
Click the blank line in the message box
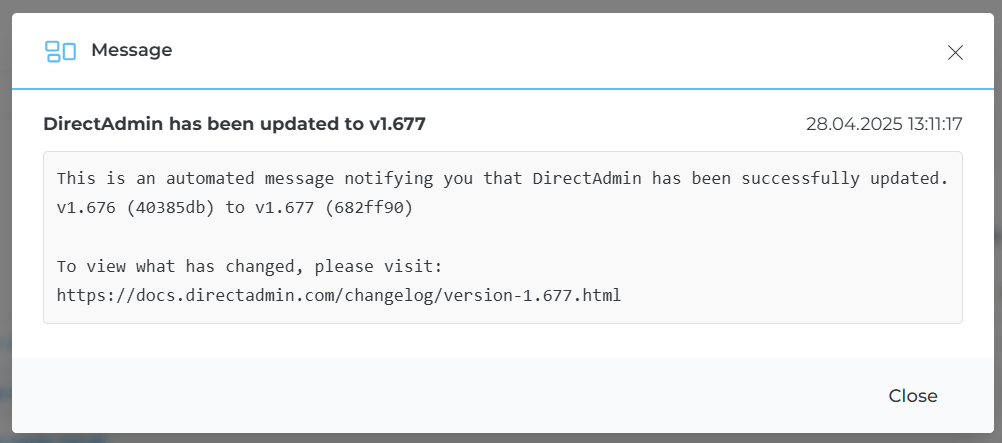point(500,237)
